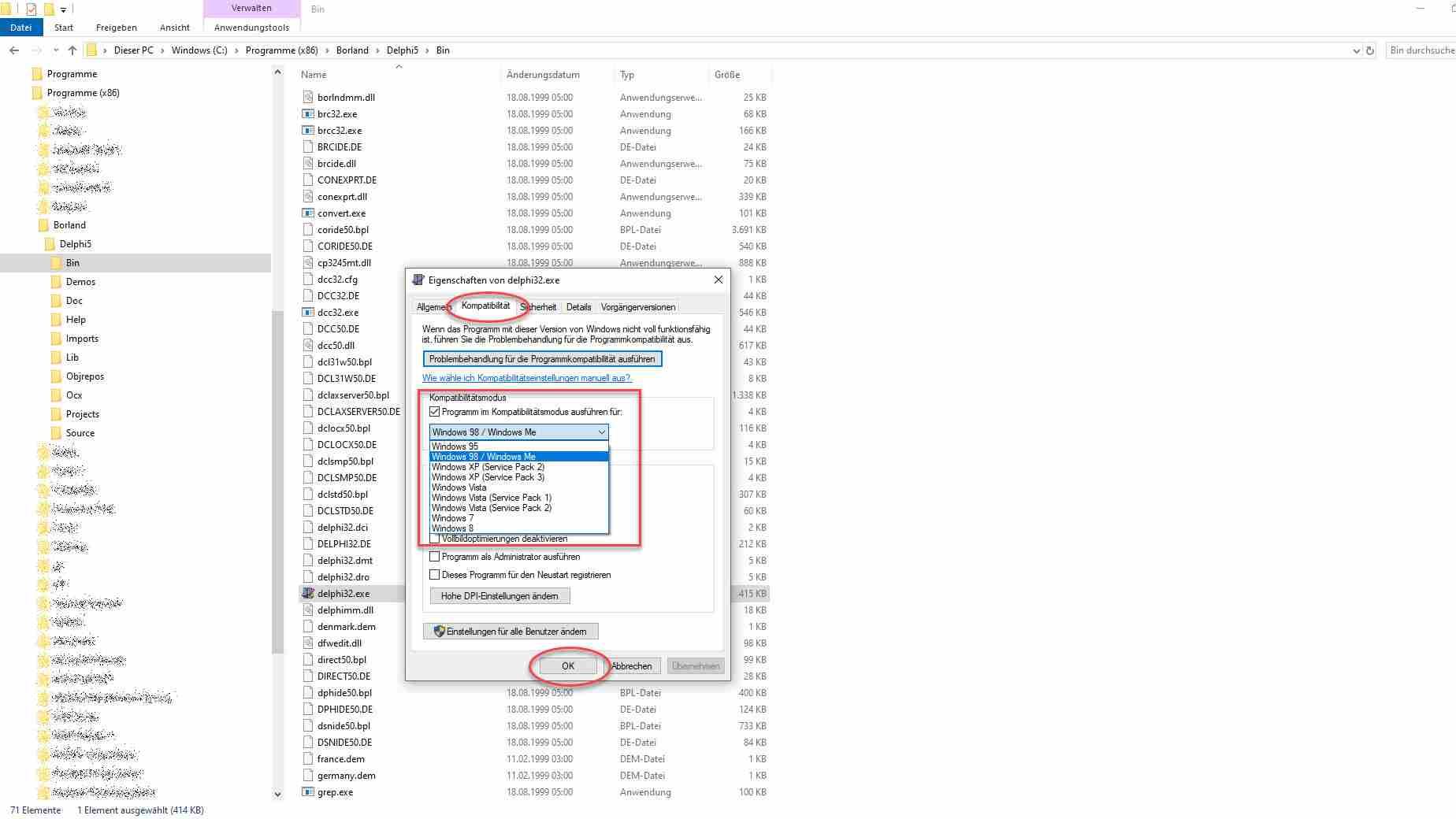Select the file 'france.dem'
This screenshot has width=1456, height=819.
[x=340, y=759]
